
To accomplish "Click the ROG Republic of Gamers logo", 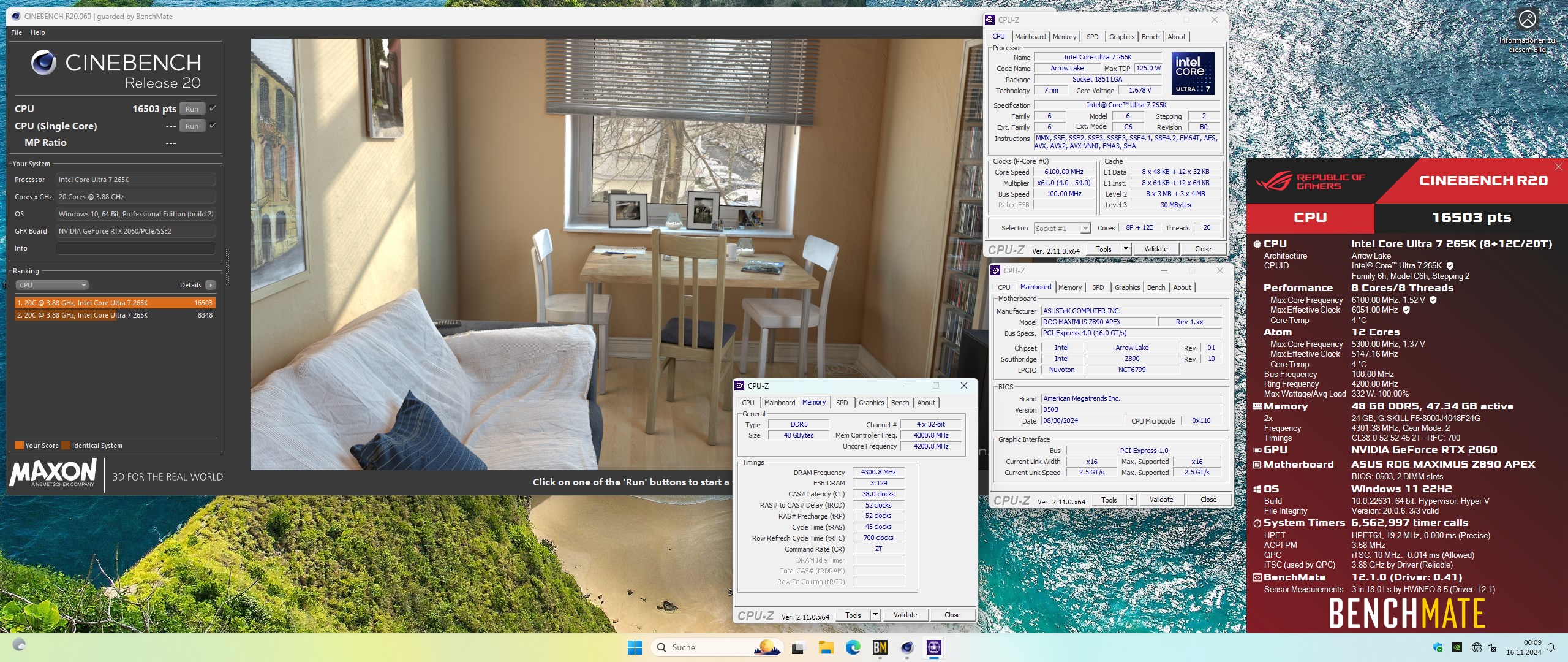I will coord(1310,181).
